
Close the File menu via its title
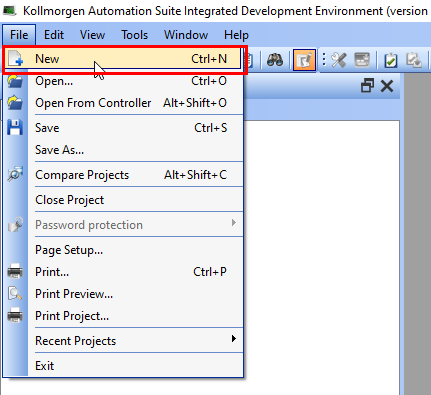point(19,35)
